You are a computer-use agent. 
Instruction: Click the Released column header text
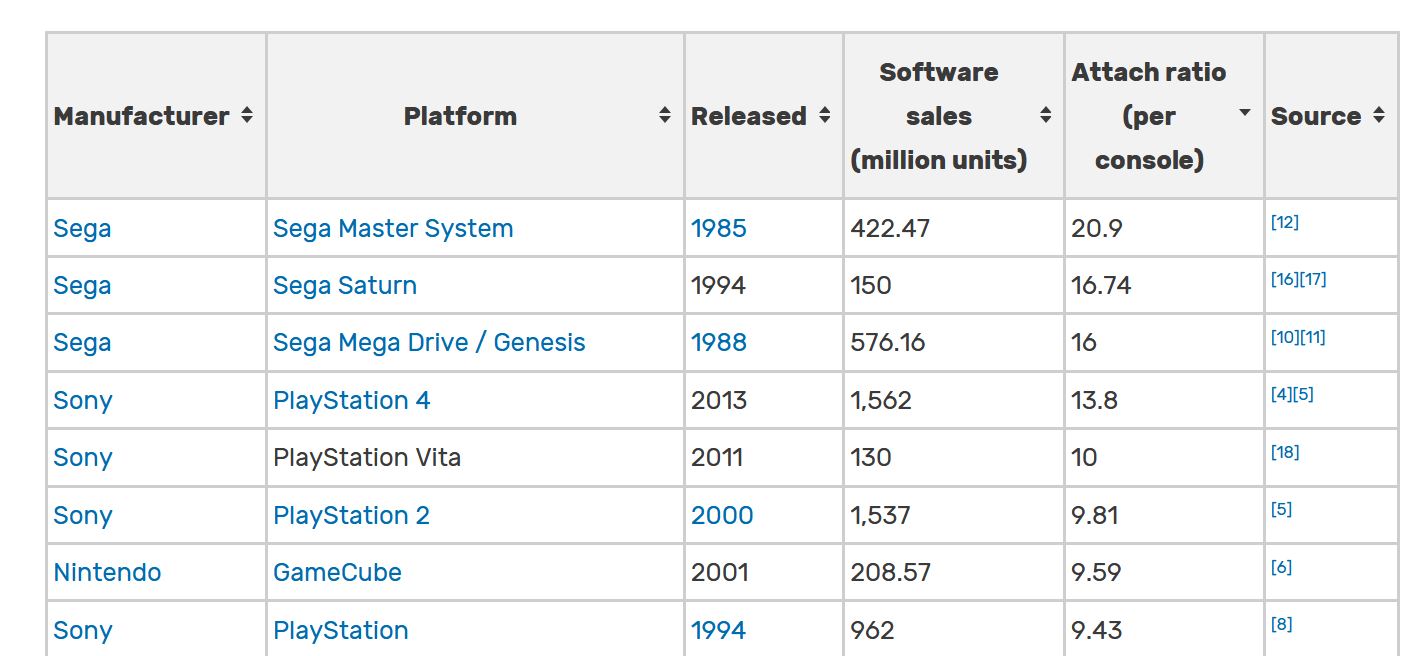tap(749, 116)
